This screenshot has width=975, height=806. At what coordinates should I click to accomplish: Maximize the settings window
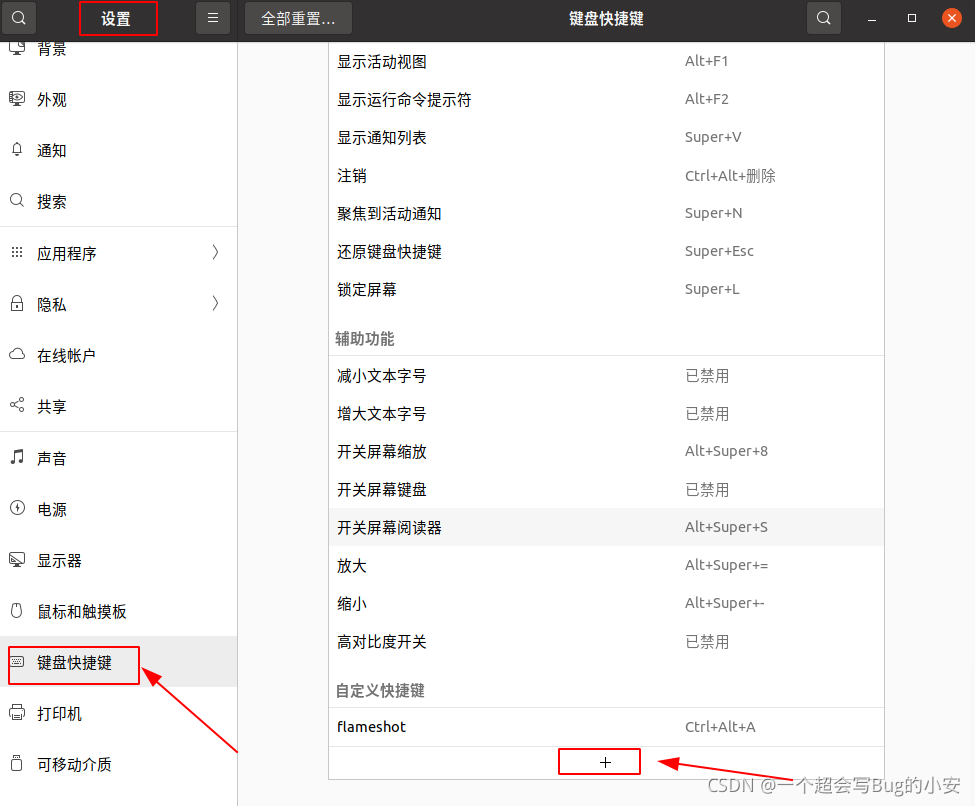(912, 18)
